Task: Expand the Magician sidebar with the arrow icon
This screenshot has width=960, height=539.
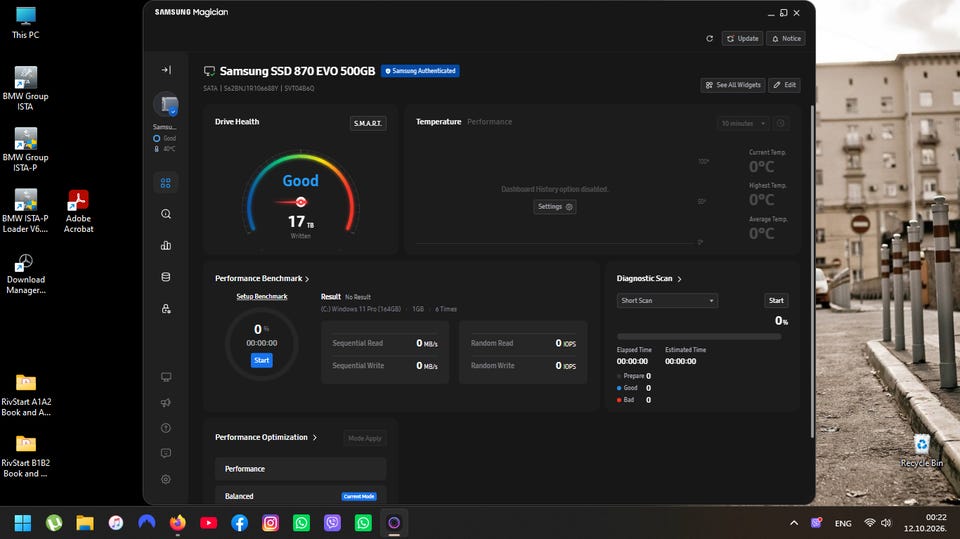Action: (166, 70)
